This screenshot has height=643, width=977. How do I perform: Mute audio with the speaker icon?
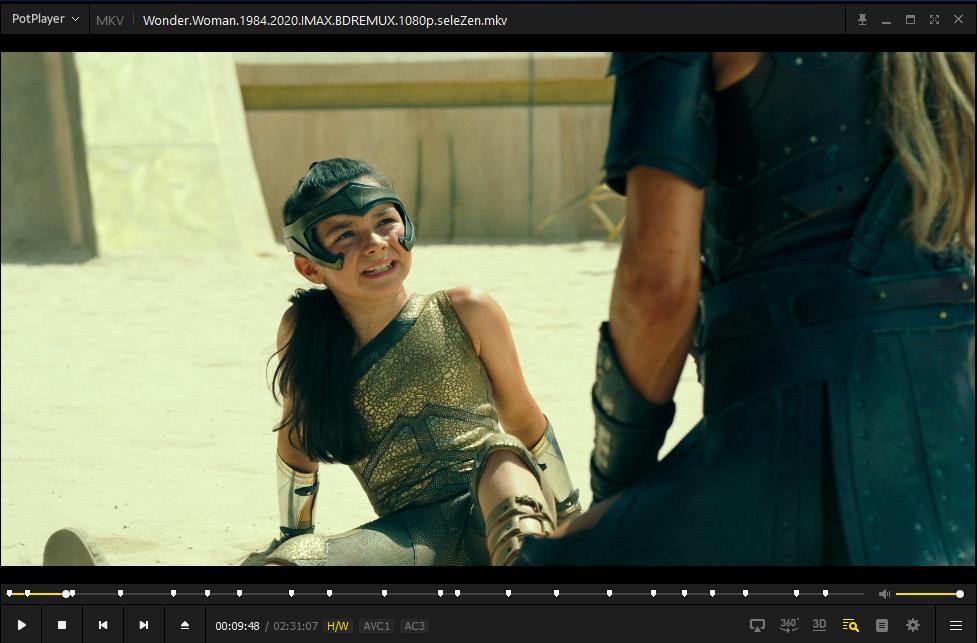pyautogui.click(x=884, y=594)
